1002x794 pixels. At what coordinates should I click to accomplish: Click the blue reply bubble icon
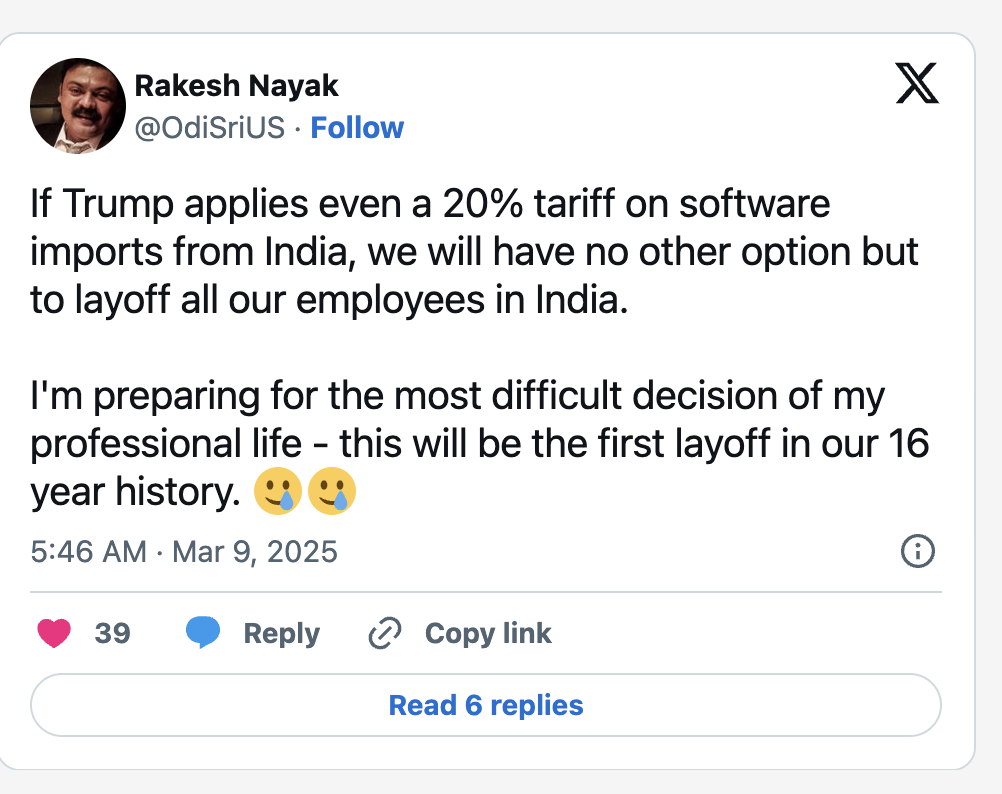point(203,633)
